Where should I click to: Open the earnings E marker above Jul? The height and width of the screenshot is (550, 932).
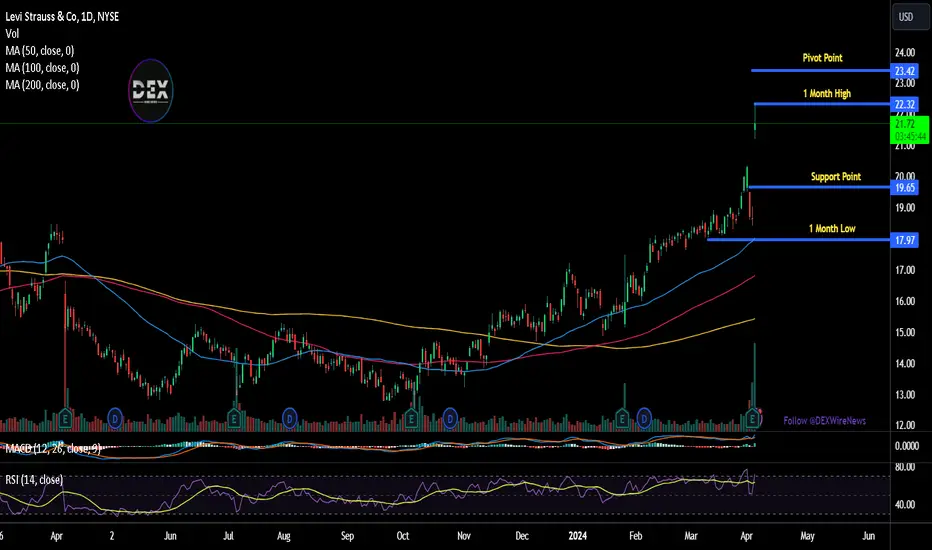234,419
